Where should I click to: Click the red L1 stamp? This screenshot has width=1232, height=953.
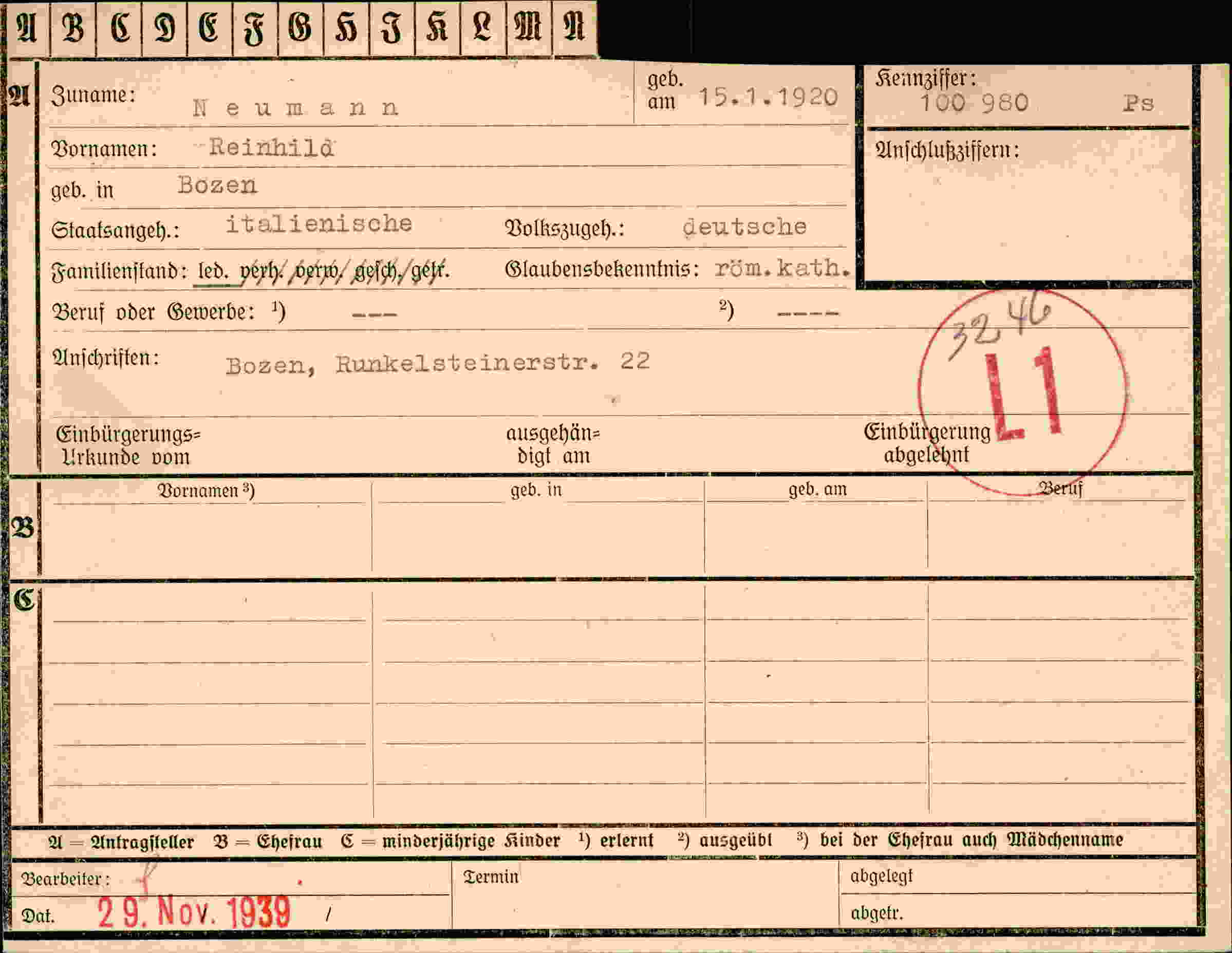pos(1024,394)
